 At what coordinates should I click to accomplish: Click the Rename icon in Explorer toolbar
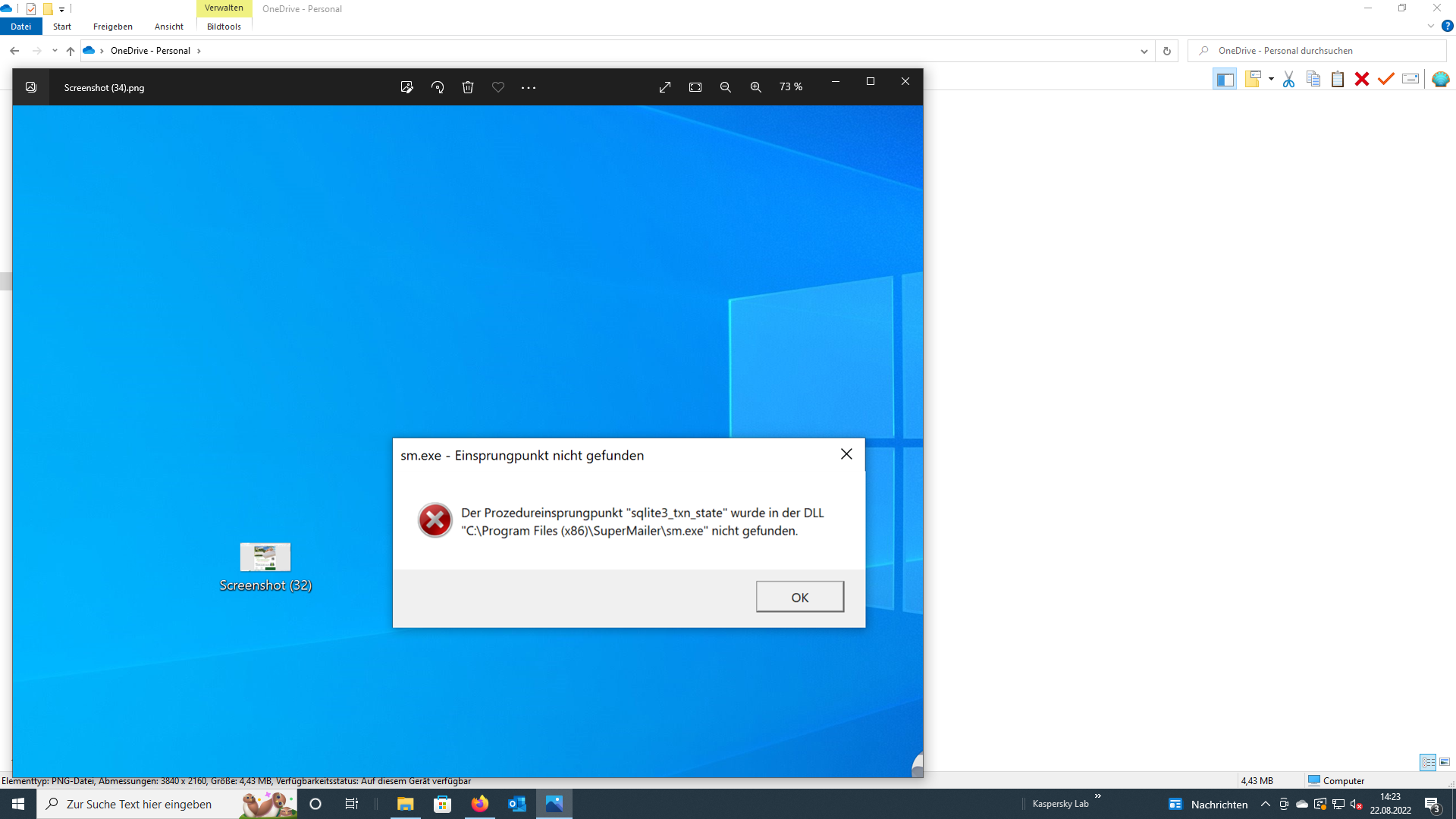(1410, 79)
